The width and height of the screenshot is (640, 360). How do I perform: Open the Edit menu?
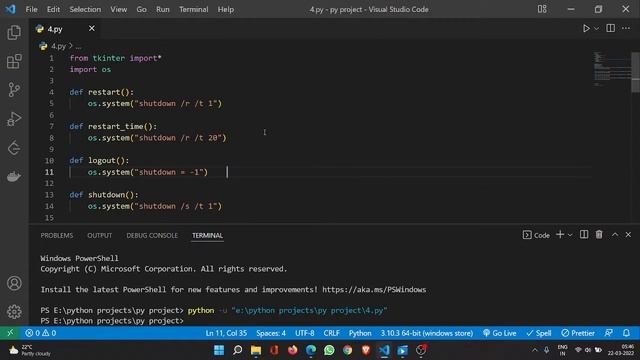(x=53, y=9)
